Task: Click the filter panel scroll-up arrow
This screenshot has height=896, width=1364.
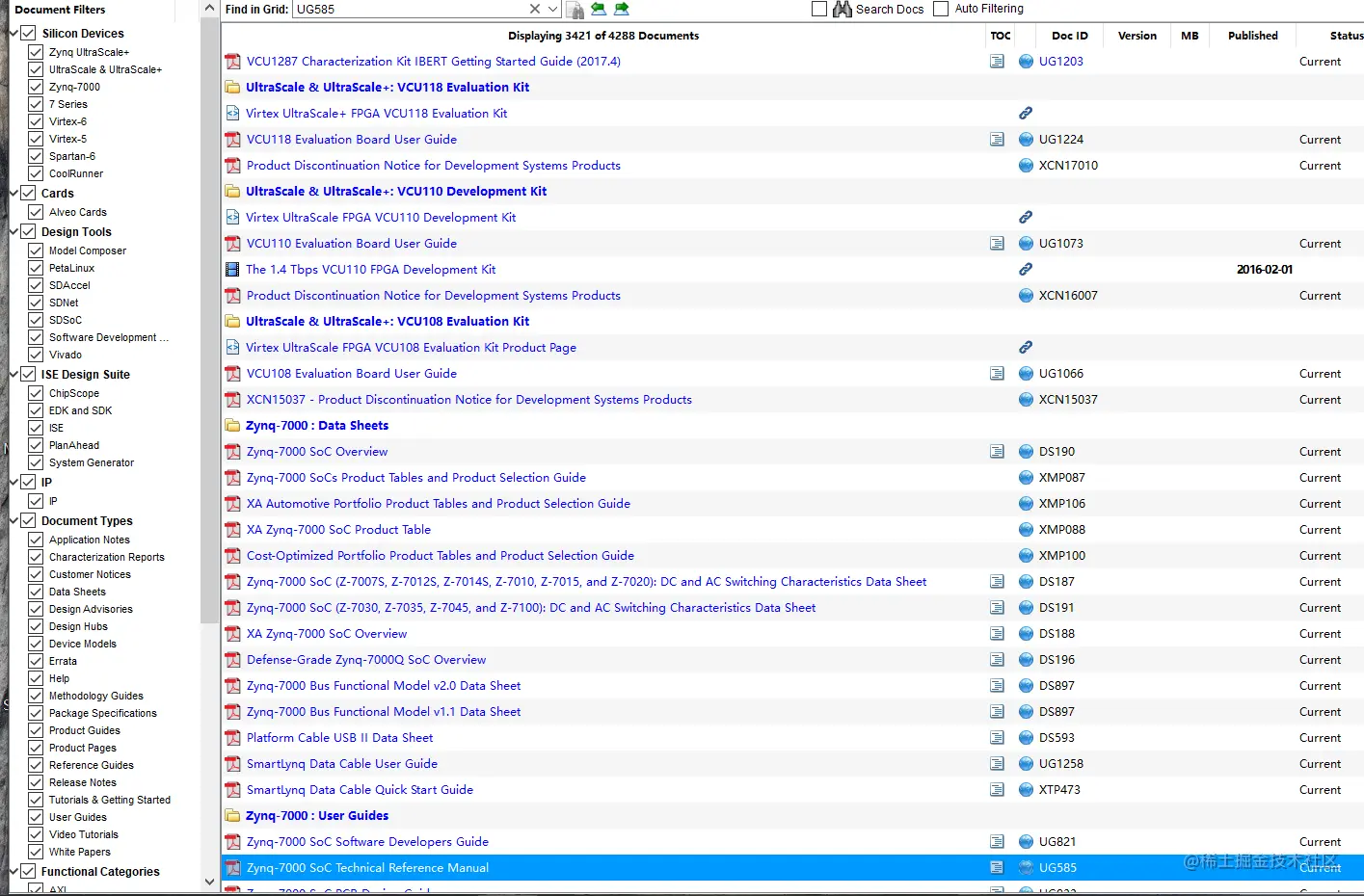Action: click(x=209, y=9)
